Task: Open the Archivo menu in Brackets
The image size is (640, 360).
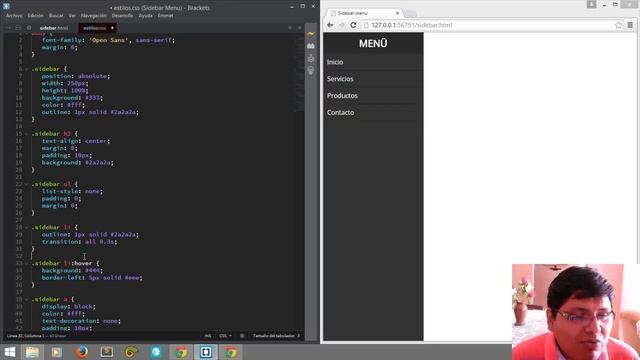Action: point(14,16)
